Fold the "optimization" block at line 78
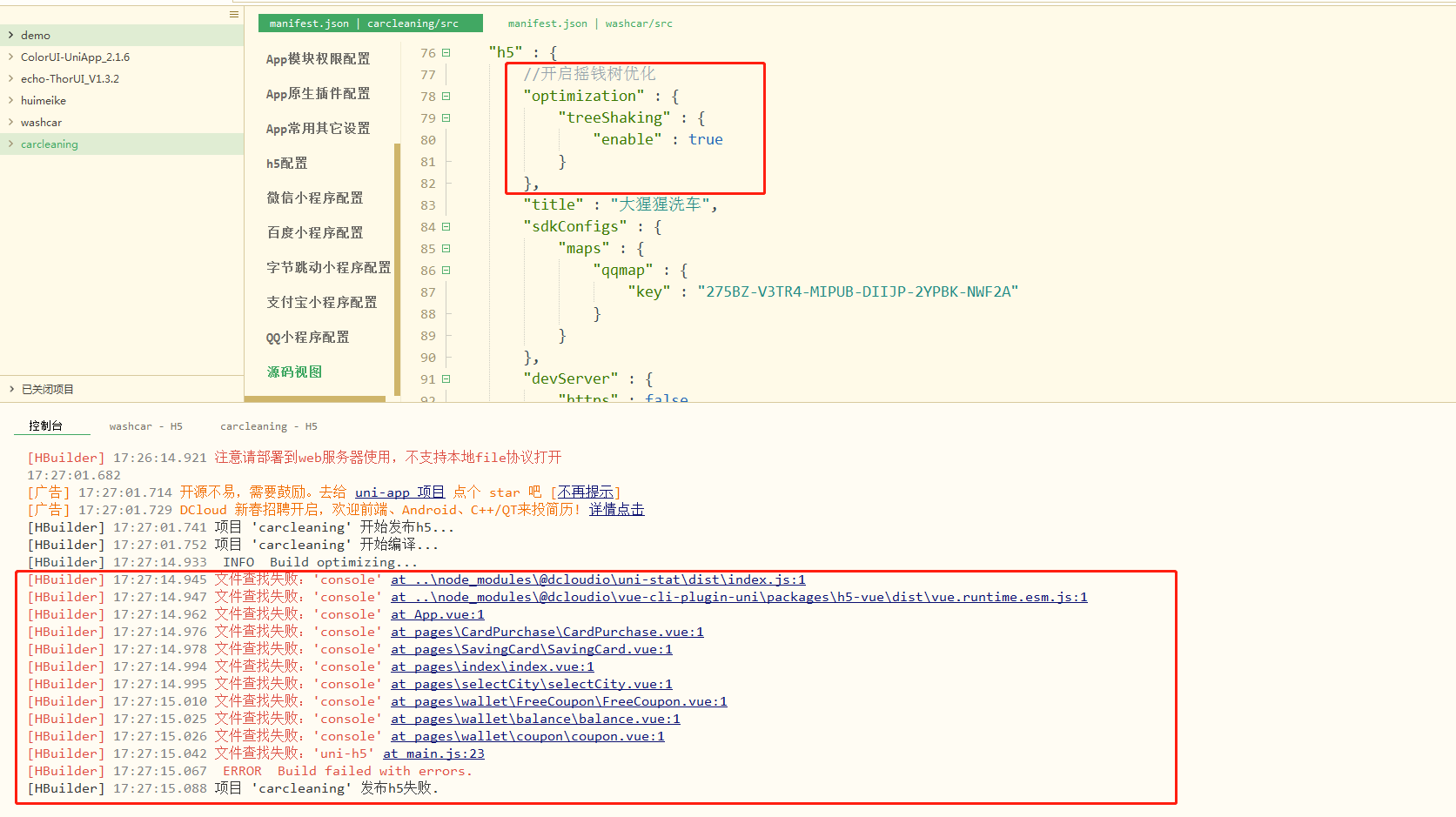Image resolution: width=1456 pixels, height=817 pixels. click(446, 97)
